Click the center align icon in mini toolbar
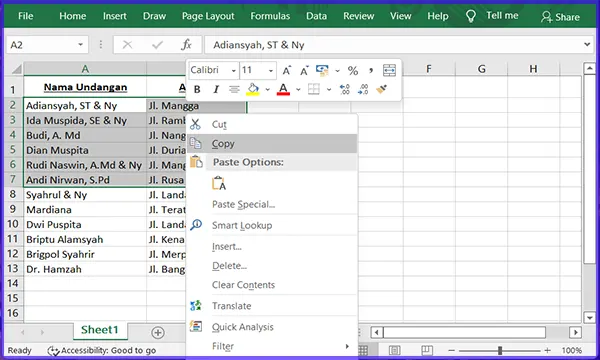Image resolution: width=600 pixels, height=360 pixels. (x=234, y=90)
